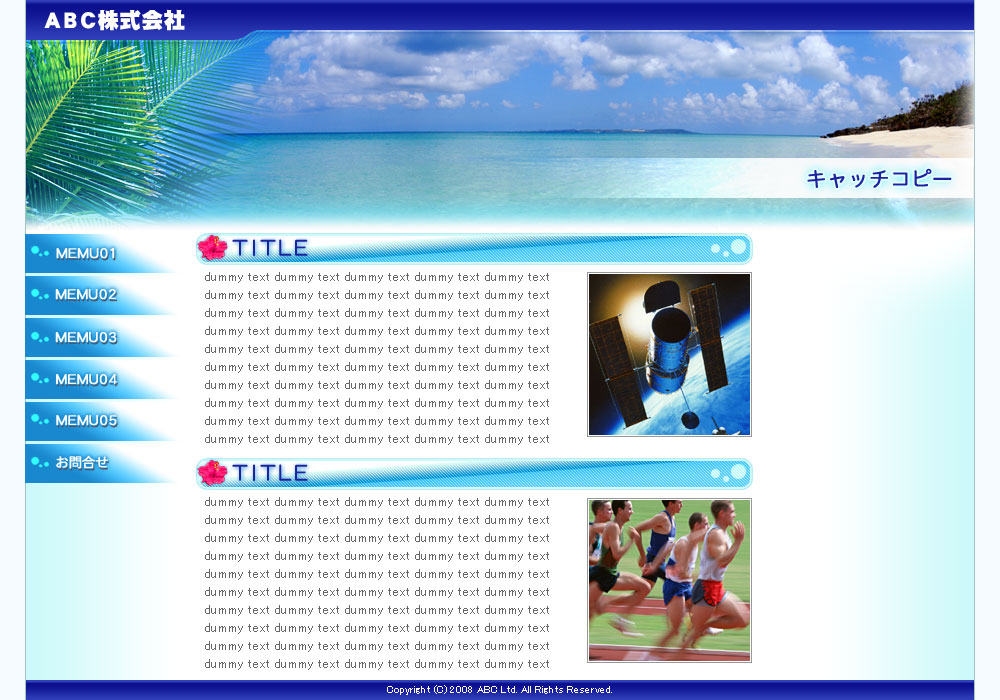Click the キャッチコピー catchphrase banner text
The image size is (1000, 700).
tap(879, 179)
